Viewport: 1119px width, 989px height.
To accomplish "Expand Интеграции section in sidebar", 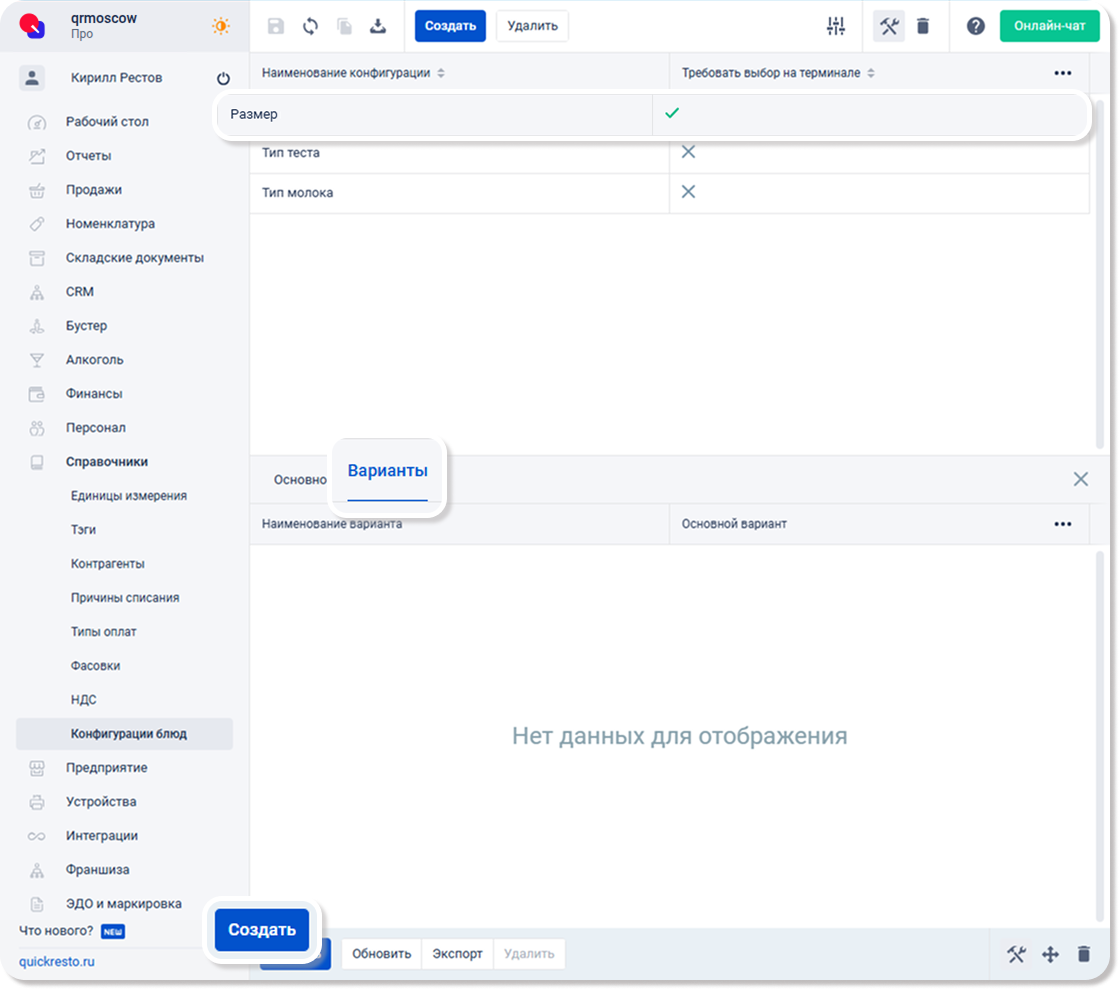I will (101, 836).
